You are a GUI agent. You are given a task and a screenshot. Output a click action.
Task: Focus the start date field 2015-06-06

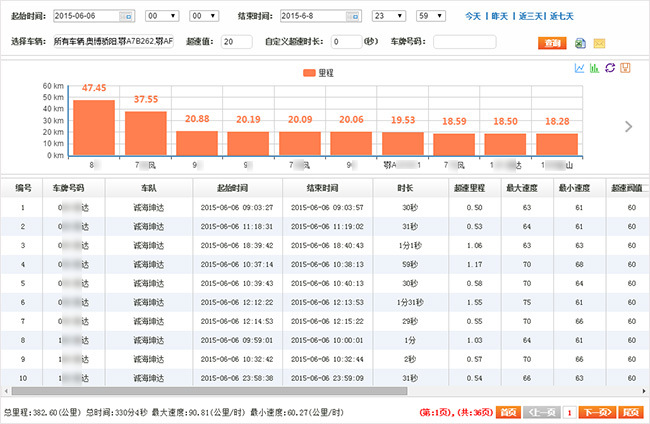pyautogui.click(x=94, y=16)
